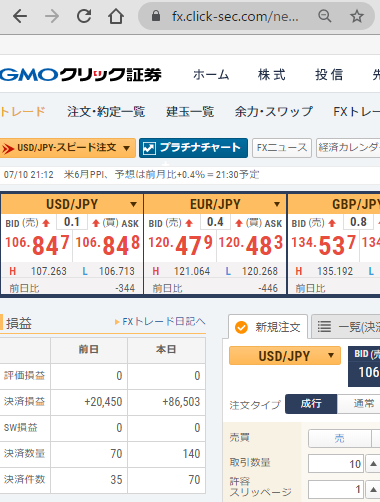Click USD/JPY high value 107.263
The height and width of the screenshot is (502, 380).
click(49, 271)
